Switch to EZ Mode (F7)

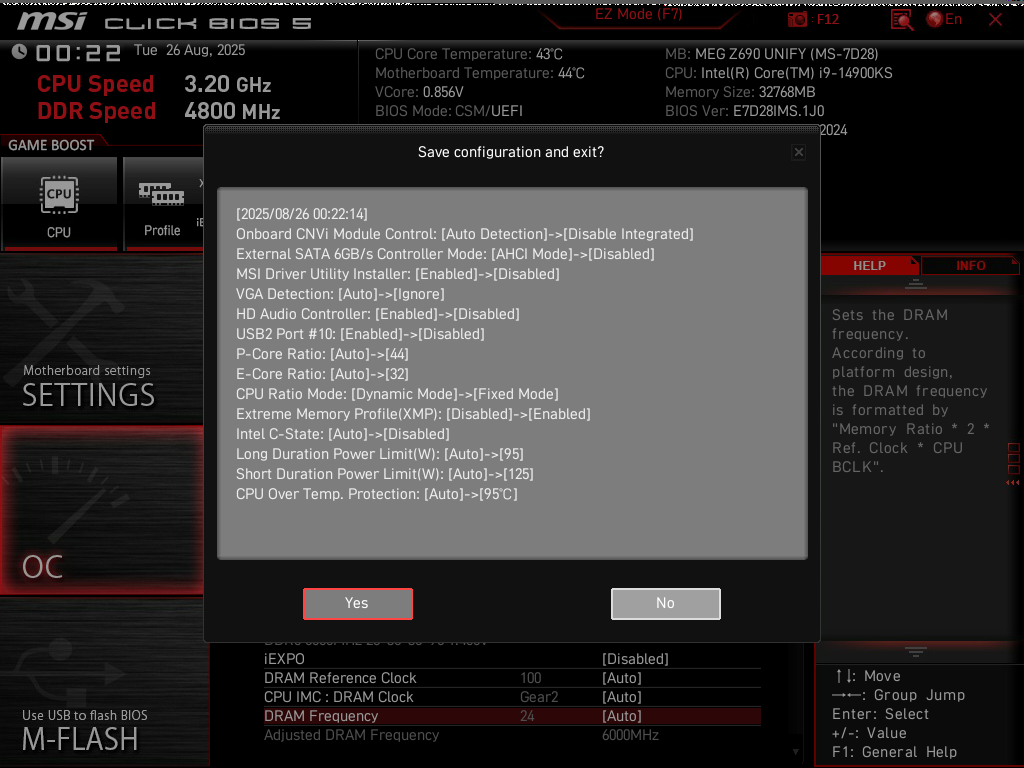tap(638, 15)
